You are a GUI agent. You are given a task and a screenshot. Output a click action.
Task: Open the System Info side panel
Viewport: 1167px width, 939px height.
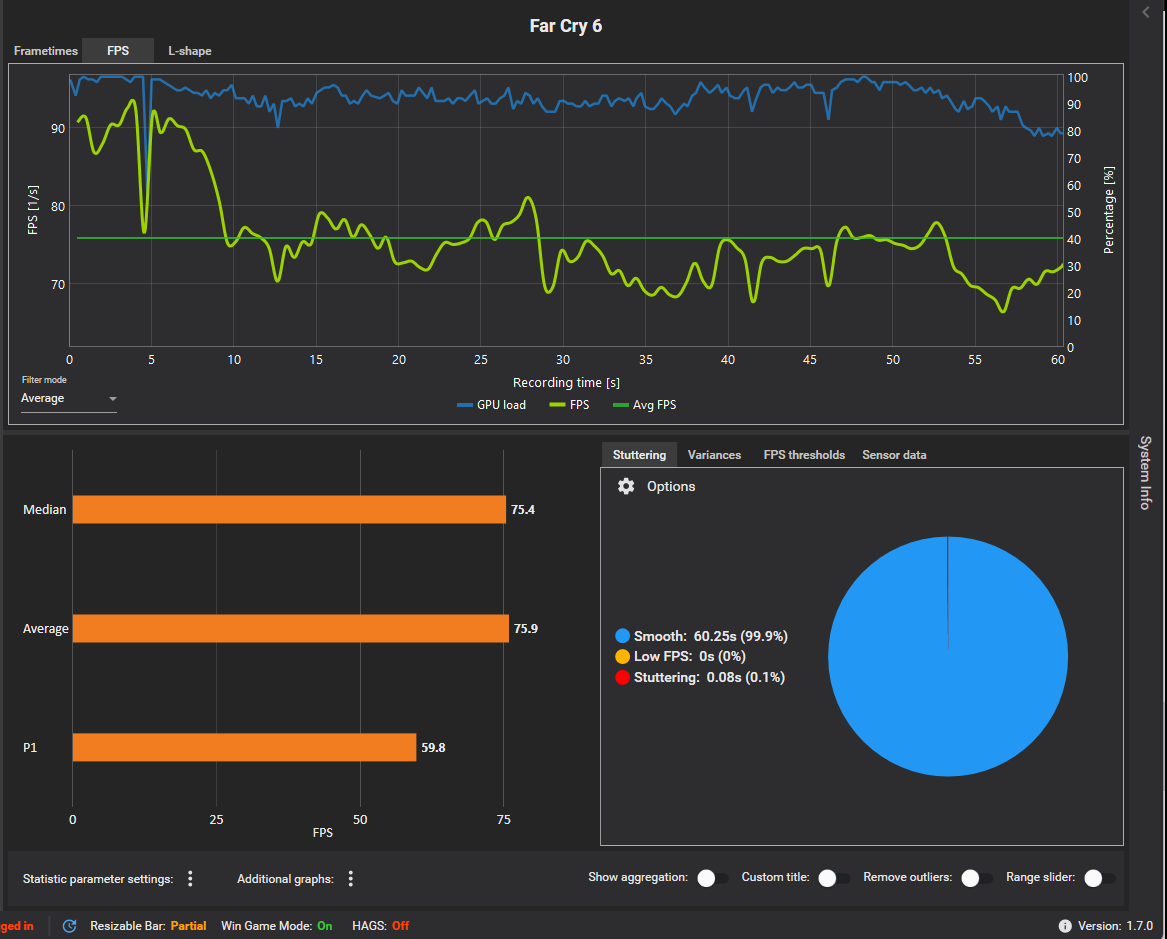coord(1145,472)
